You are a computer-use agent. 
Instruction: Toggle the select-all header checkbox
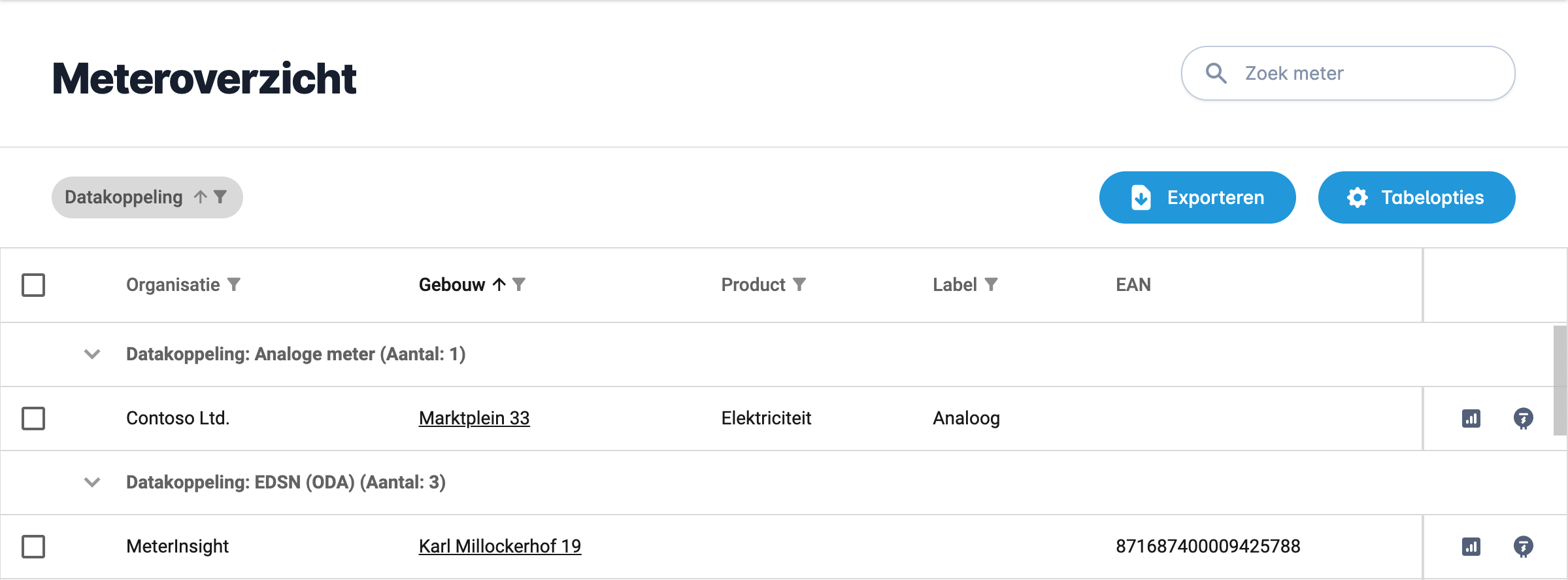(x=33, y=285)
